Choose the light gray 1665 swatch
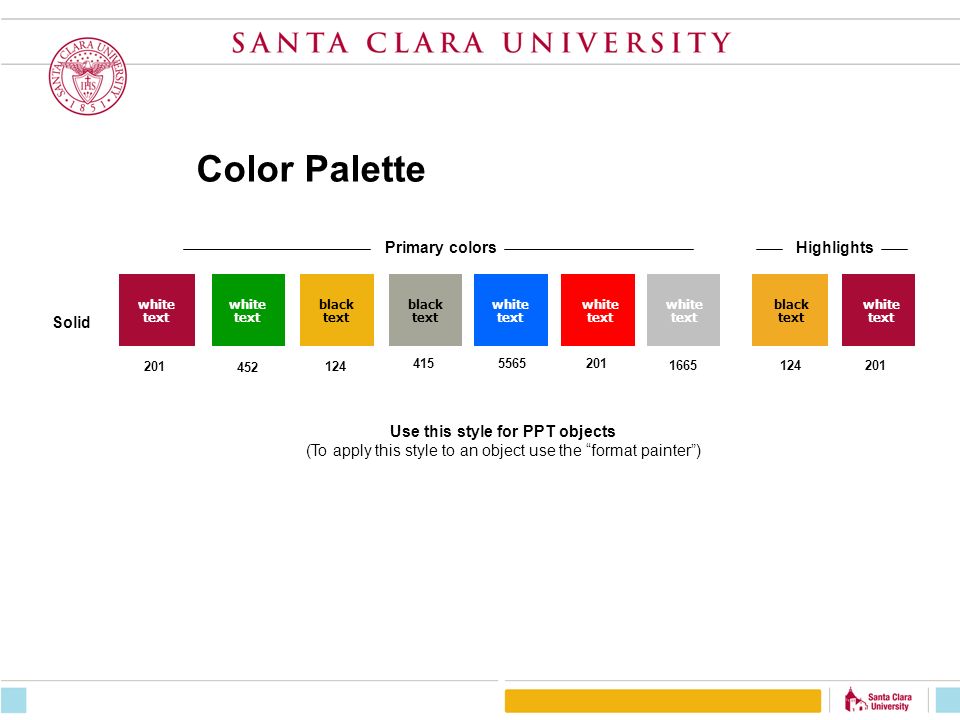The image size is (960, 720). click(683, 310)
